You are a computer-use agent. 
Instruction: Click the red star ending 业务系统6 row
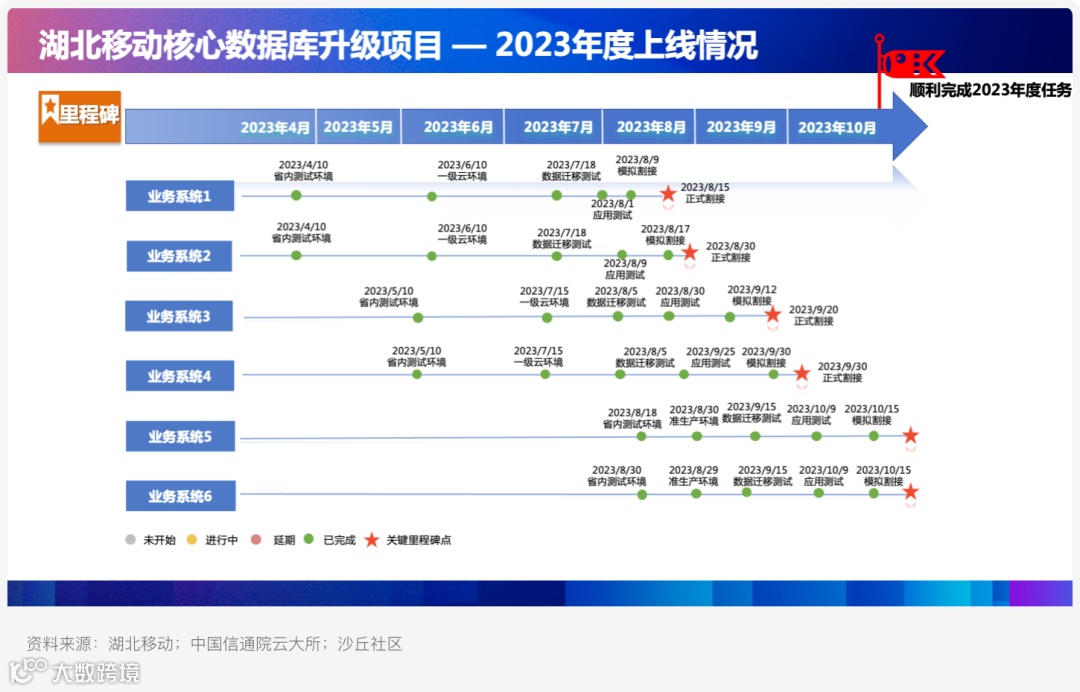(x=911, y=492)
